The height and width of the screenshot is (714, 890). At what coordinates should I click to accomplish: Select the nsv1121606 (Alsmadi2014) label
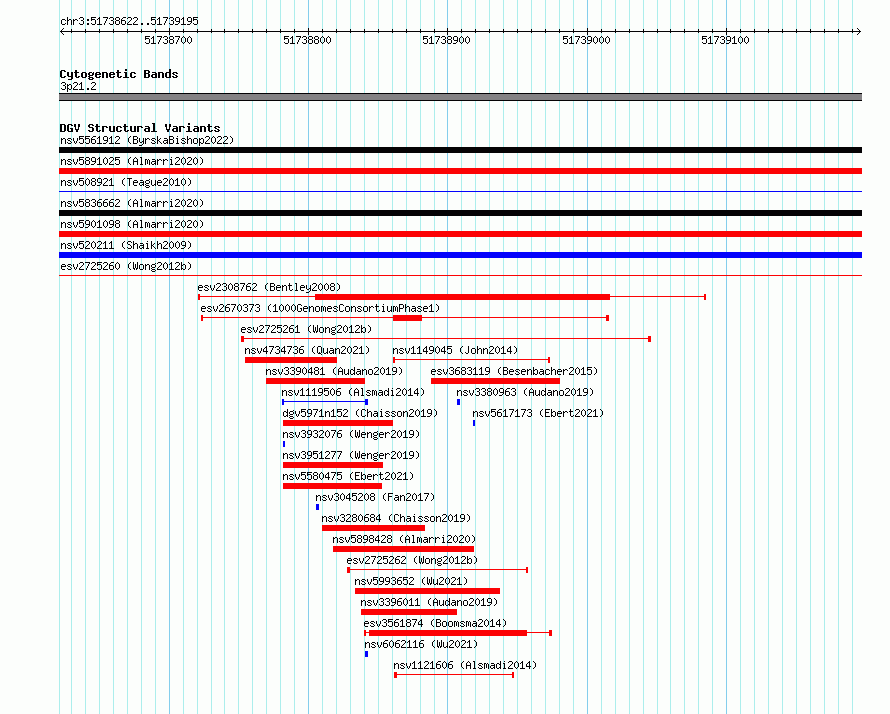pos(465,665)
